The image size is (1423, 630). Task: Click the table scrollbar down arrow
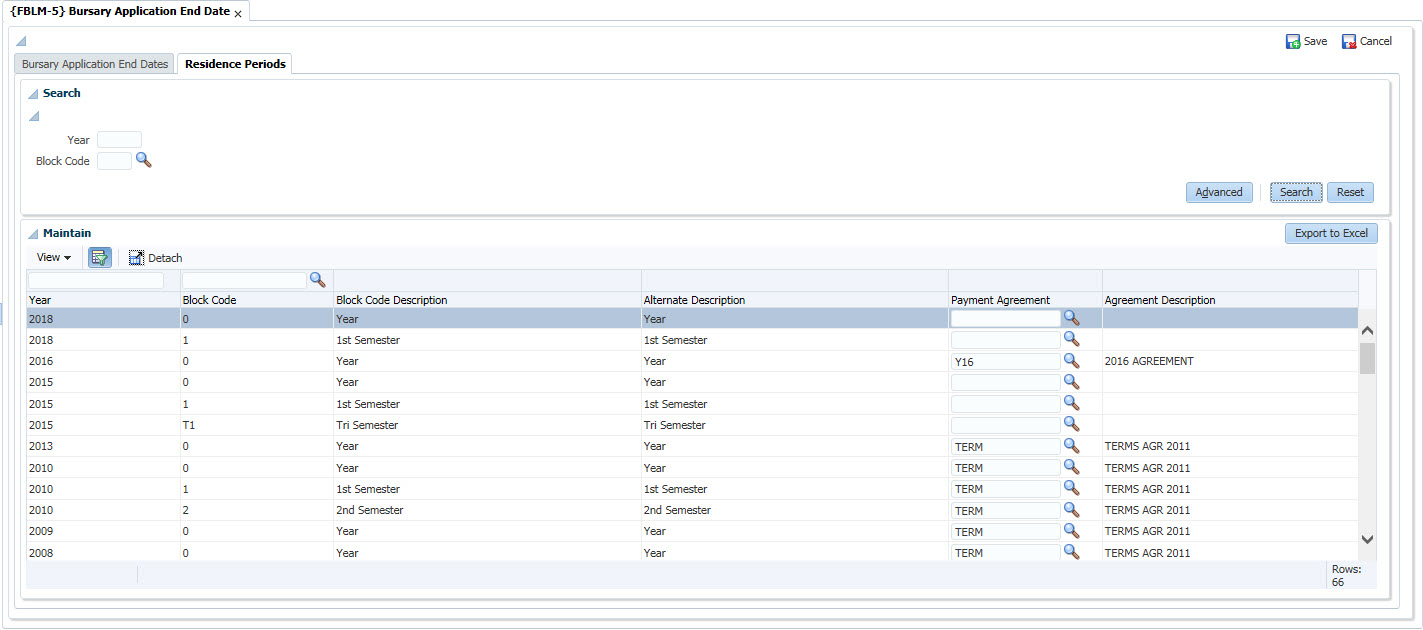coord(1367,539)
